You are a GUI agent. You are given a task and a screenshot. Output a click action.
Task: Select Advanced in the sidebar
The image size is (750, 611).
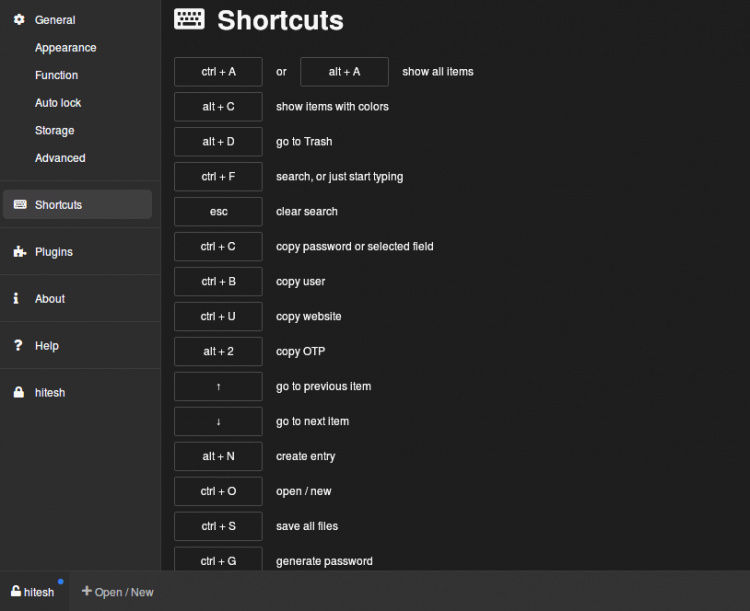[60, 158]
